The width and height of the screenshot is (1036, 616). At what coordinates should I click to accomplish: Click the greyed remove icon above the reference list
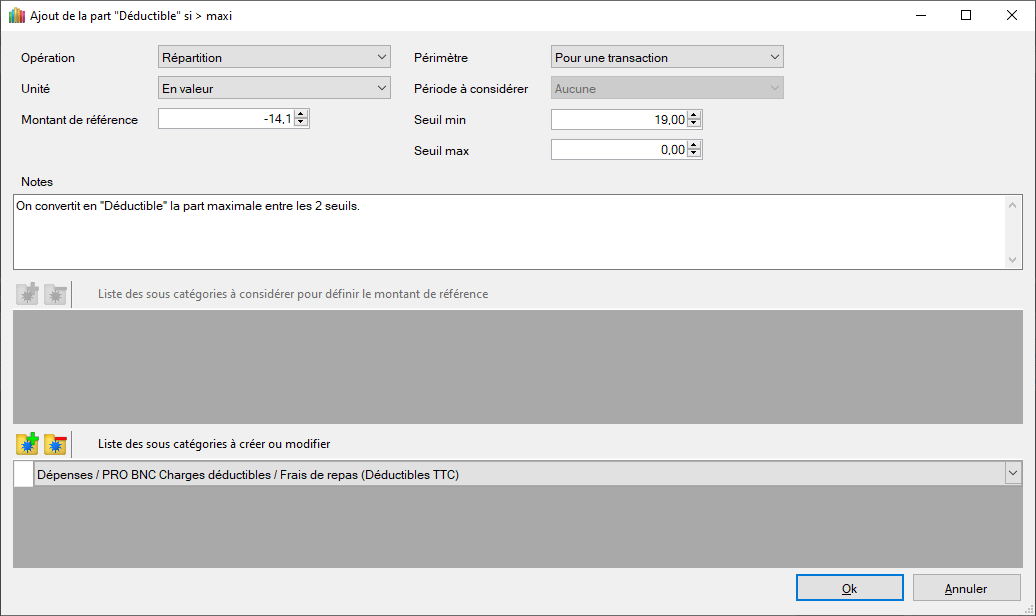[x=55, y=295]
